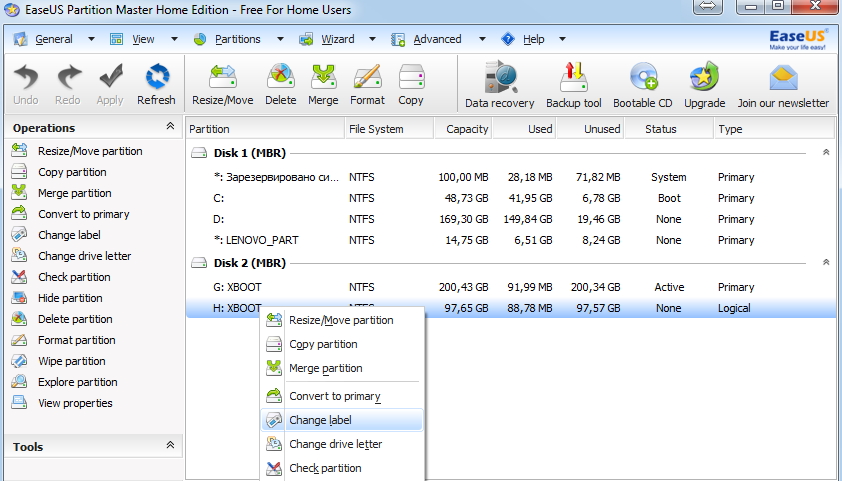
Task: Collapse the Tools panel
Action: (x=170, y=445)
